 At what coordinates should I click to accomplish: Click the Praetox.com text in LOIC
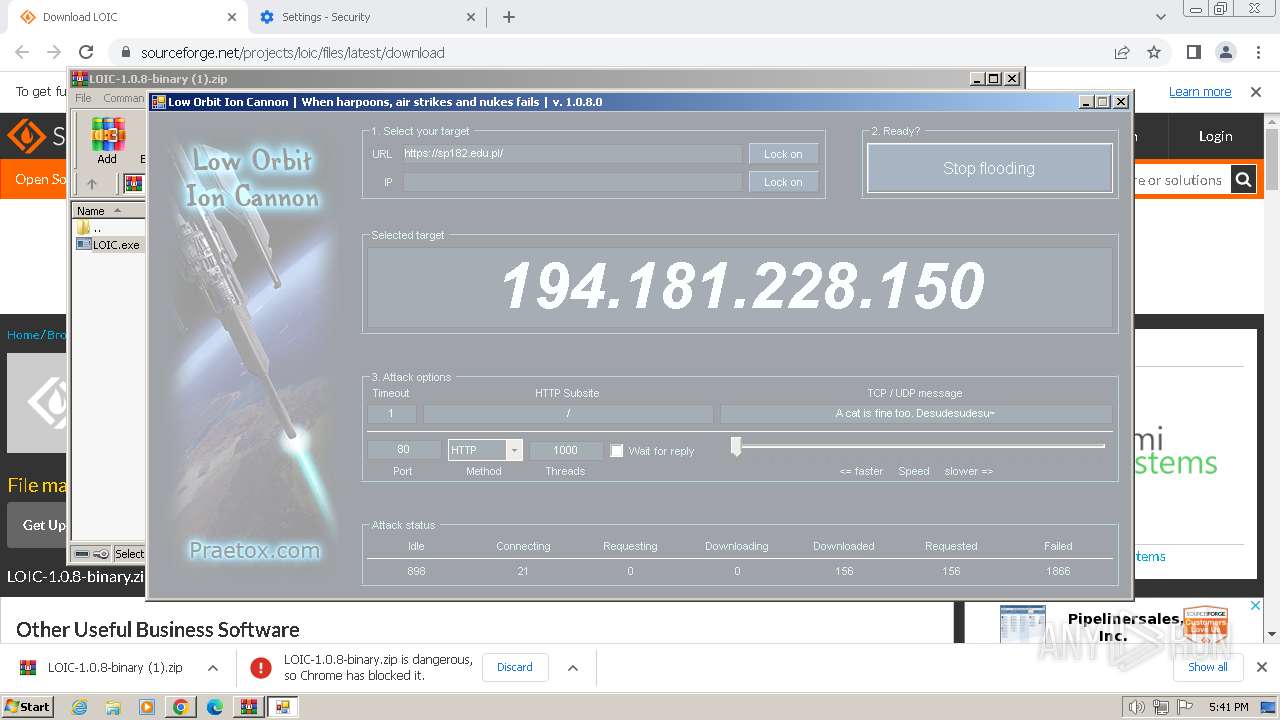(x=255, y=550)
